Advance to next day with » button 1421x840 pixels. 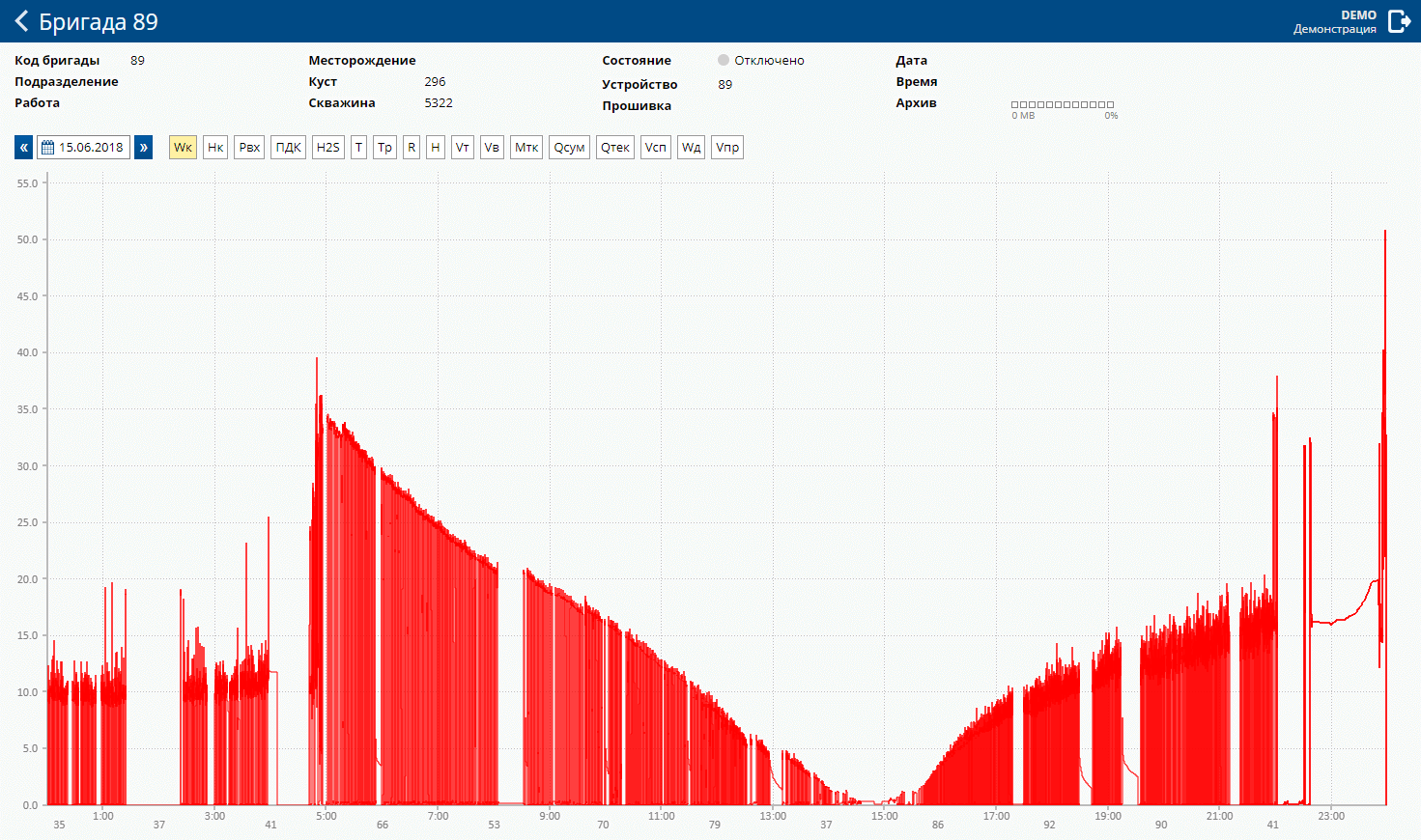143,148
